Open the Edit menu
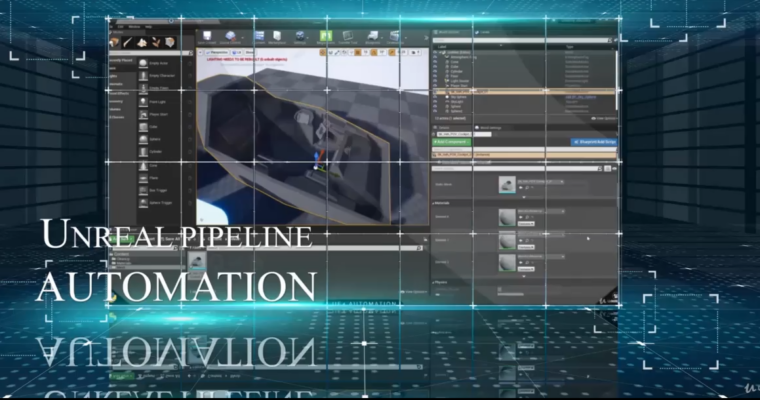Image resolution: width=760 pixels, height=400 pixels. coord(121,27)
